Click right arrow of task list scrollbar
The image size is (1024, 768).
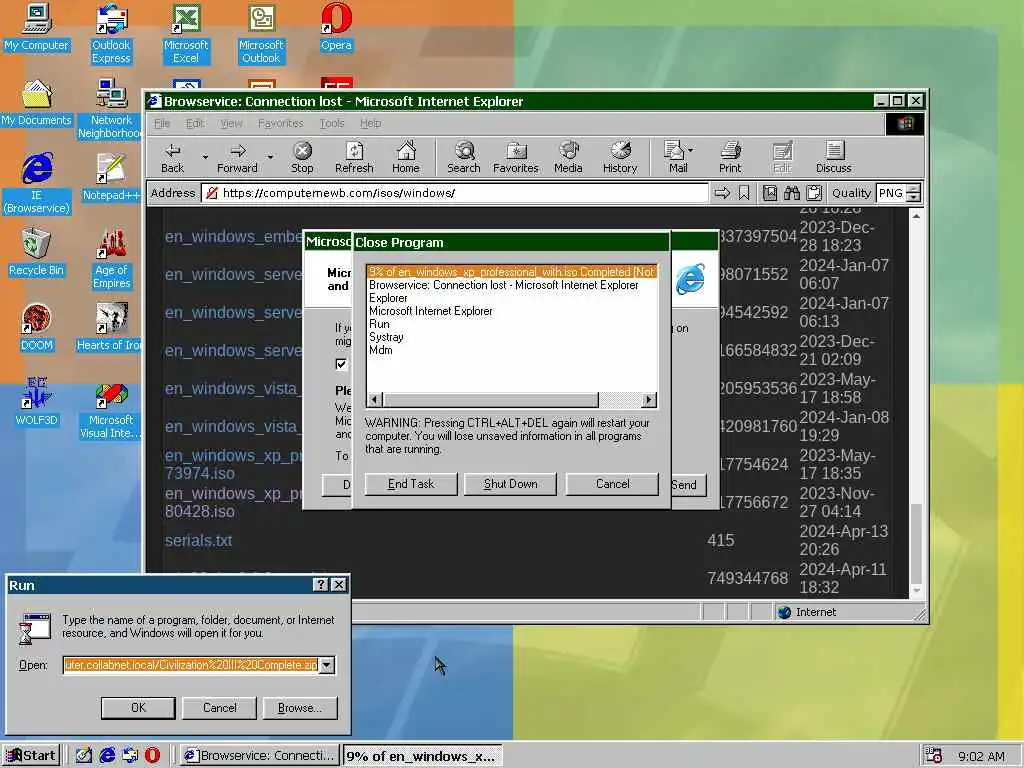pos(648,400)
